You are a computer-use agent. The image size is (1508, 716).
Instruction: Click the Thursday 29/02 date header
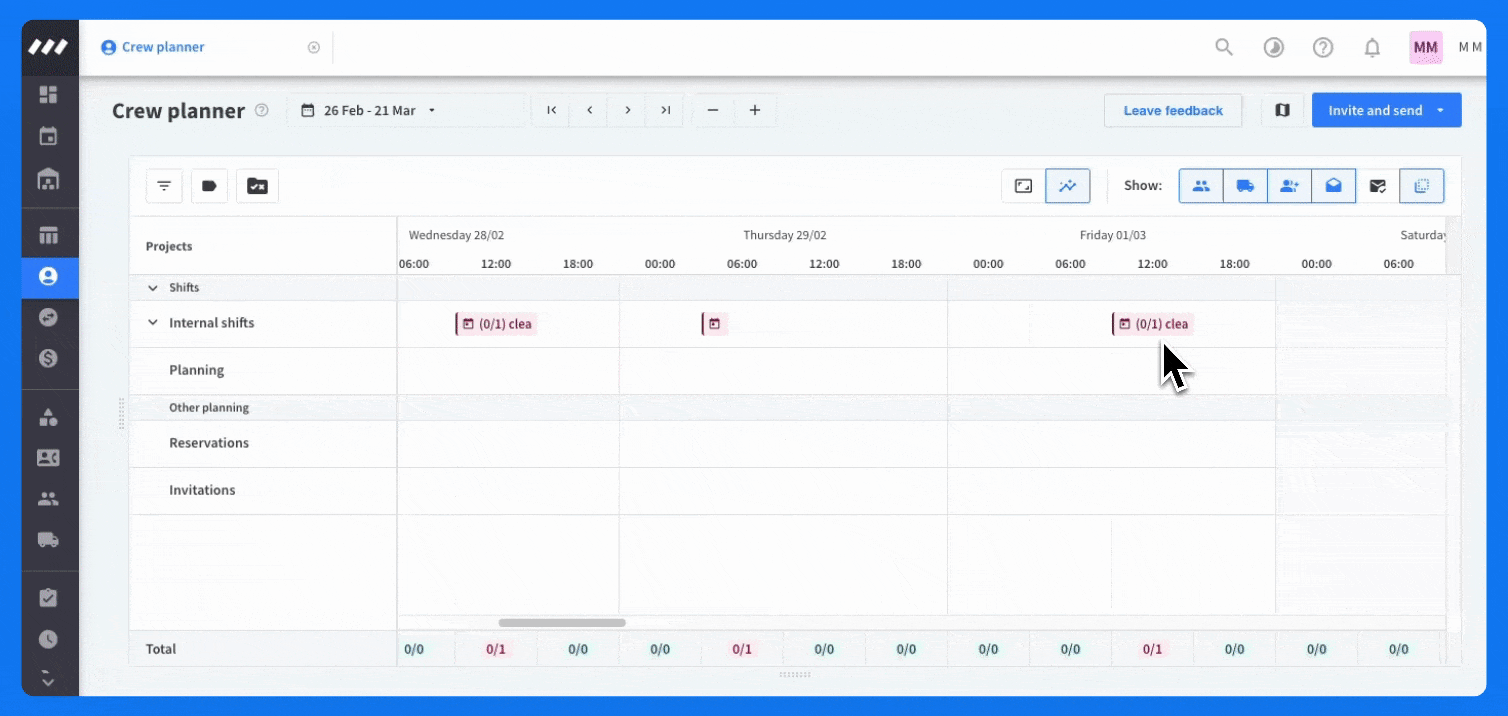pos(784,236)
